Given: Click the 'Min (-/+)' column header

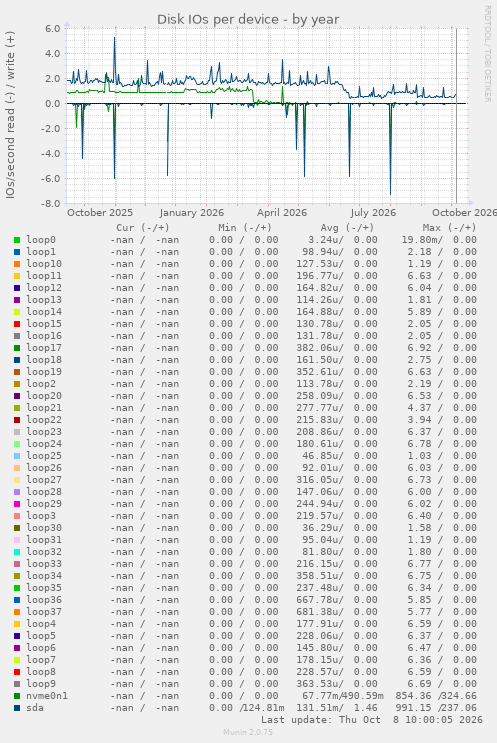Looking at the screenshot, I should pos(245,228).
